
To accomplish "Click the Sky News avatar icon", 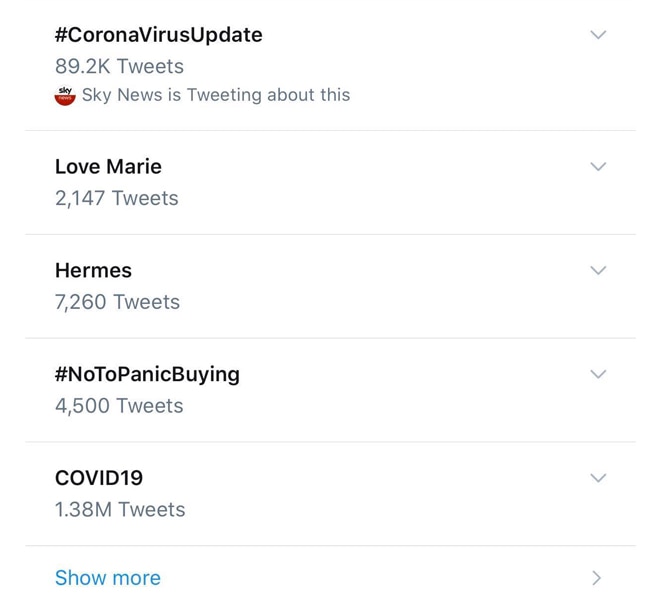I will click(65, 96).
